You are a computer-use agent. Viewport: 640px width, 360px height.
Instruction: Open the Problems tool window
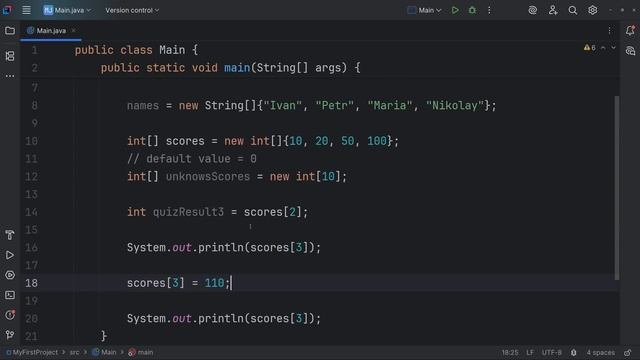coord(10,315)
